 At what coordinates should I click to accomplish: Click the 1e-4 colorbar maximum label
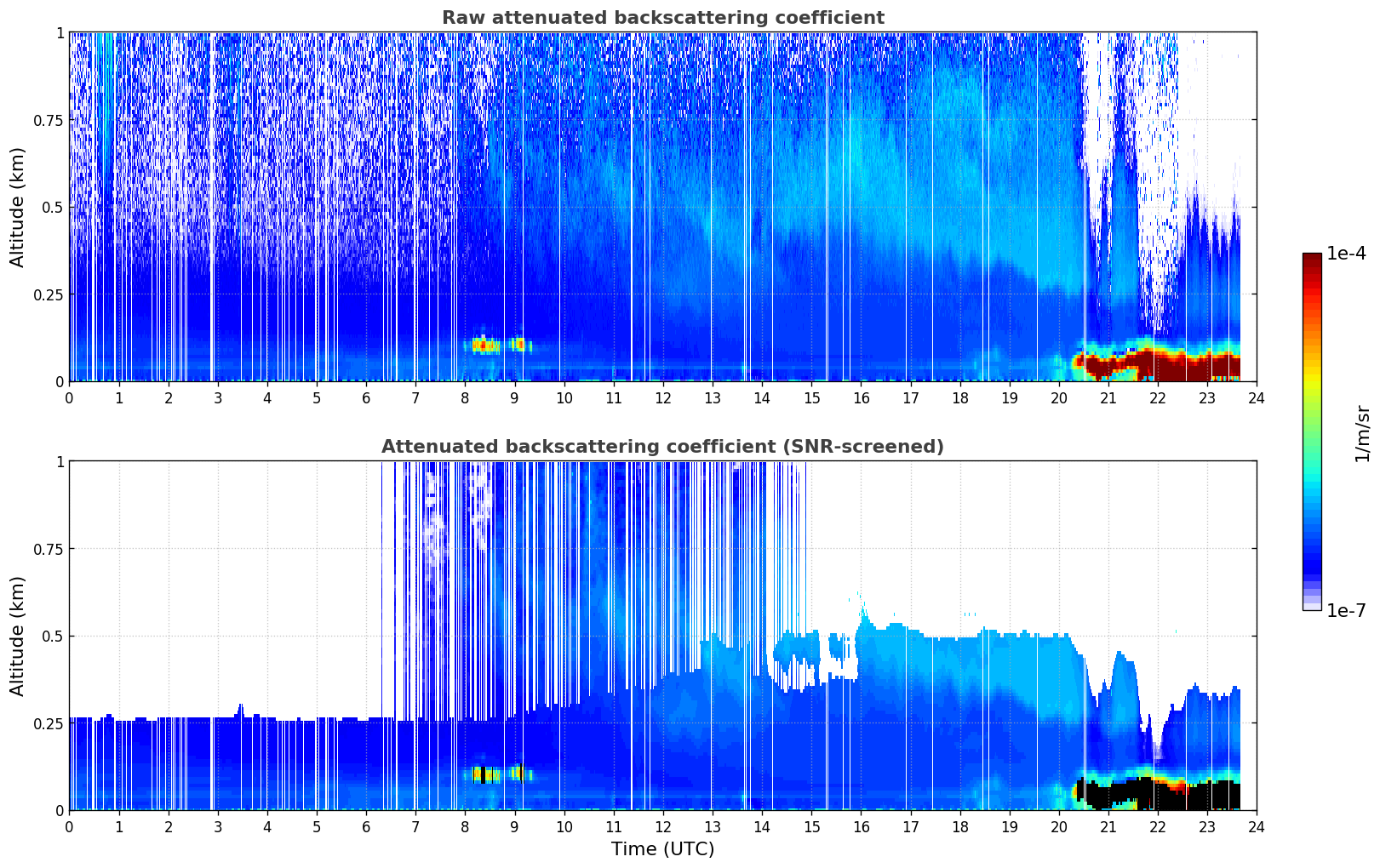coord(1345,254)
